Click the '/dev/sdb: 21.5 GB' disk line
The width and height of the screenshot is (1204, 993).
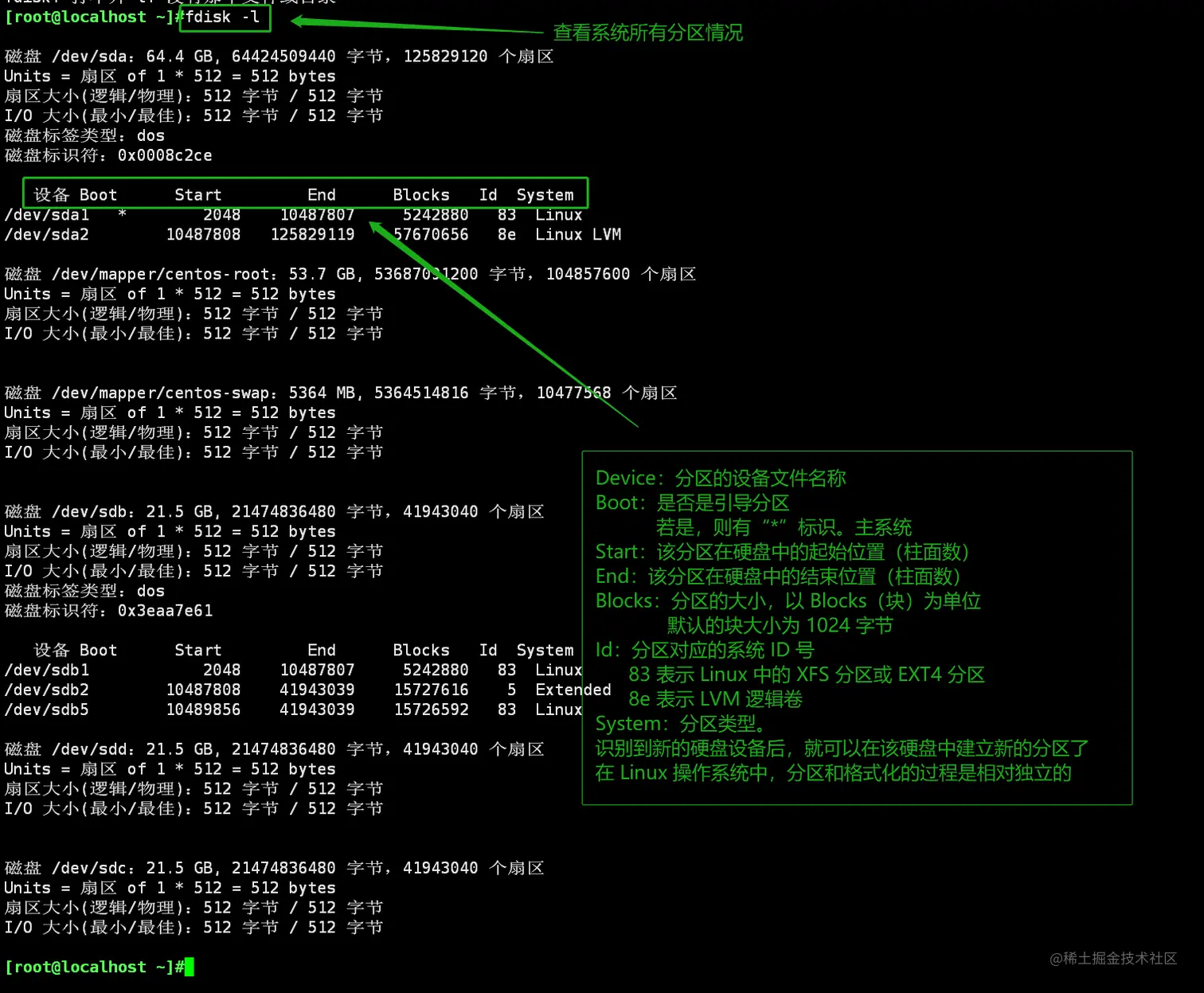point(275,511)
